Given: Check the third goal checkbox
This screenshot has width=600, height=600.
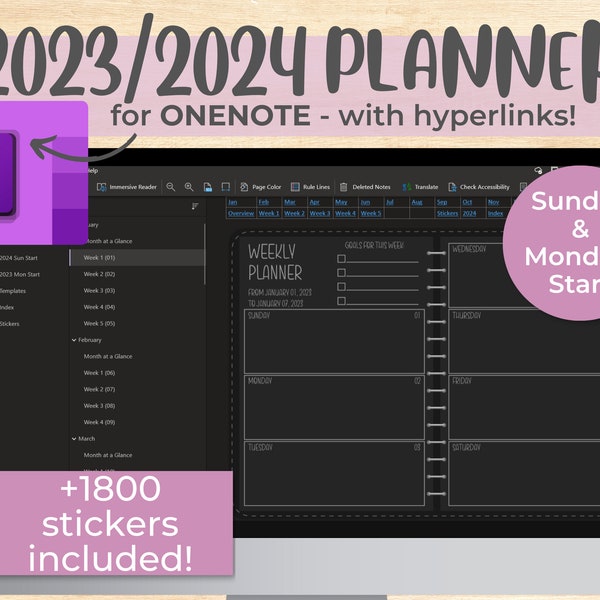Looking at the screenshot, I should click(x=341, y=287).
